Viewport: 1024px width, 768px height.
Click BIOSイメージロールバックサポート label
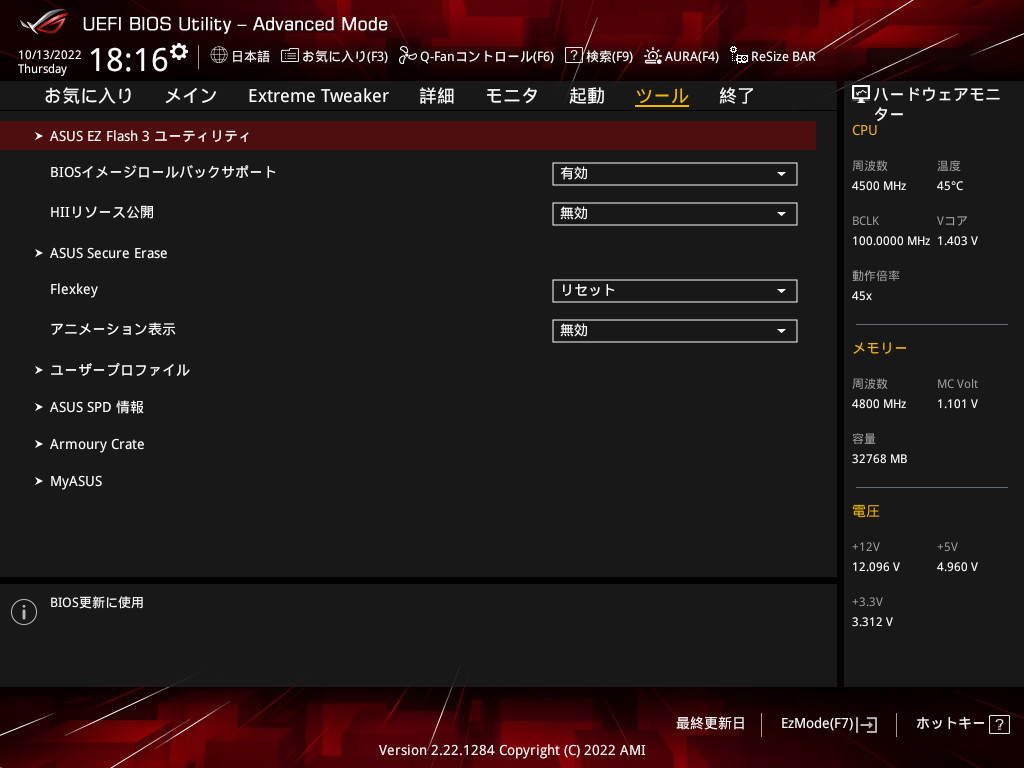tap(163, 172)
